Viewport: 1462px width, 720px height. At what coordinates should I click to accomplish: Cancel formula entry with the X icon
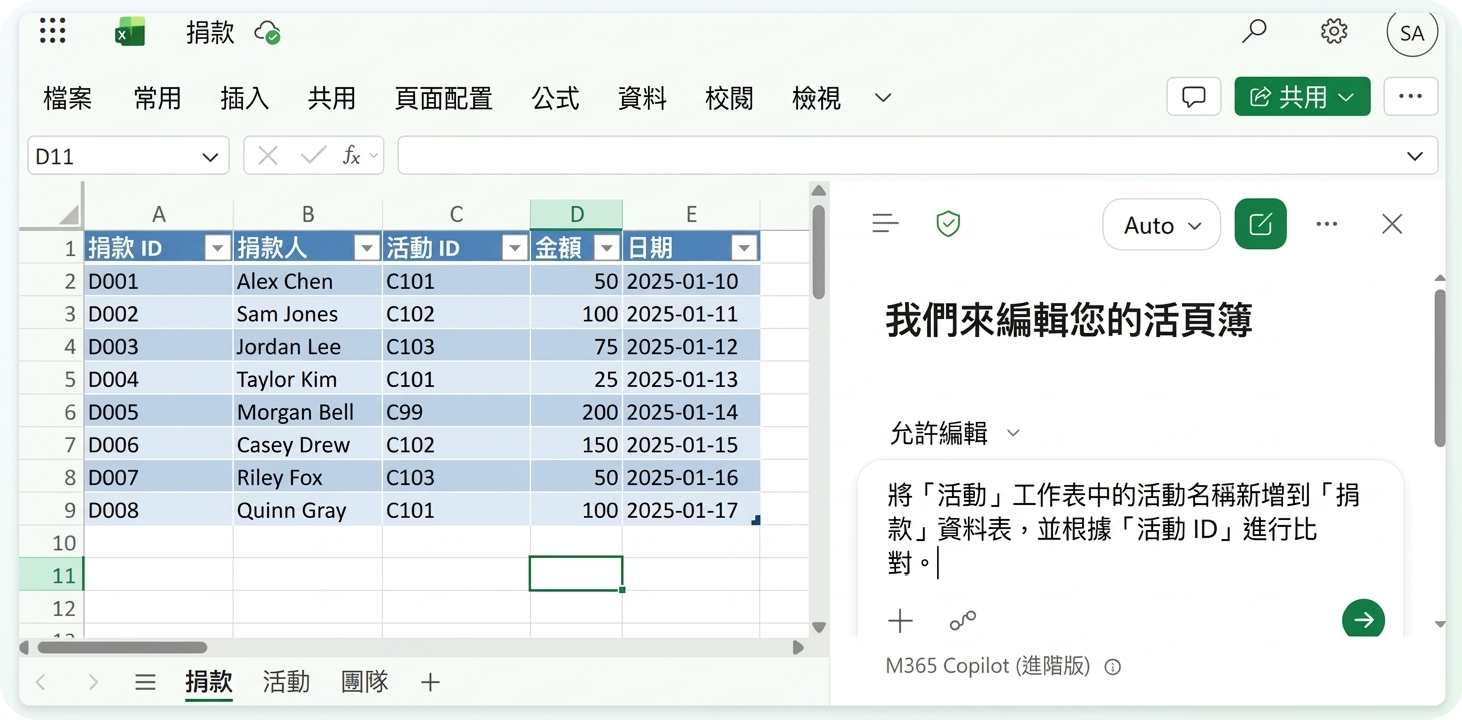point(267,156)
